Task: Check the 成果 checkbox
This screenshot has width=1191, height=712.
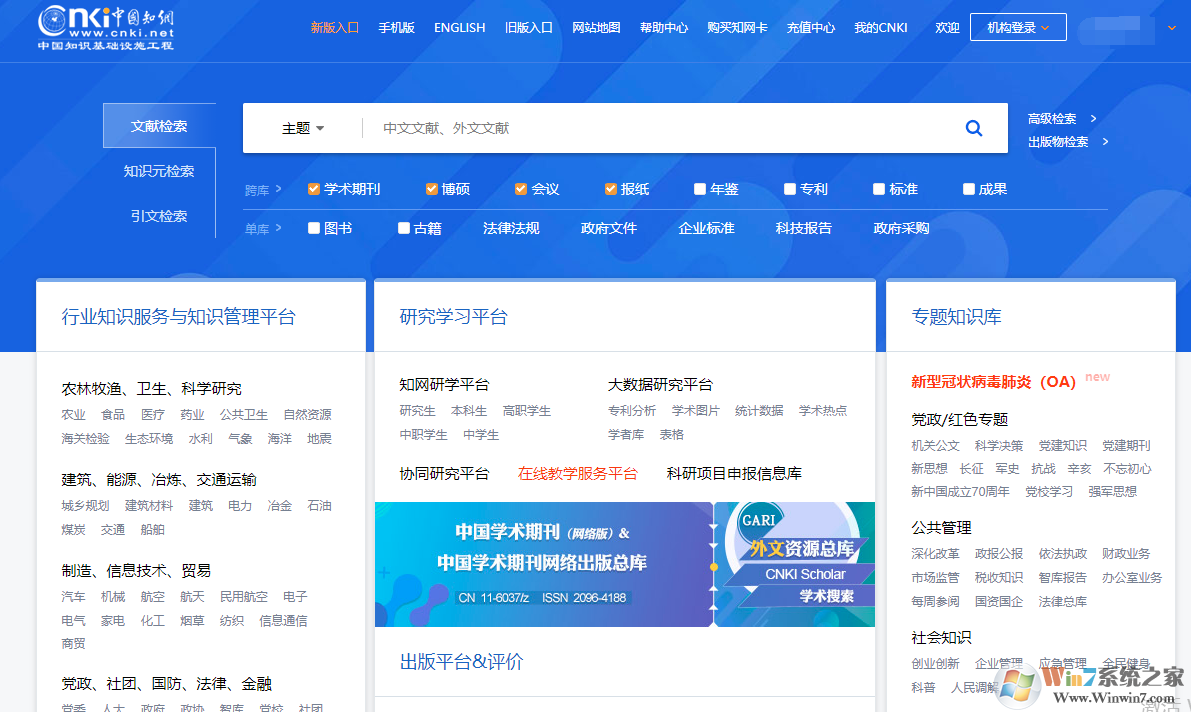Action: 968,189
